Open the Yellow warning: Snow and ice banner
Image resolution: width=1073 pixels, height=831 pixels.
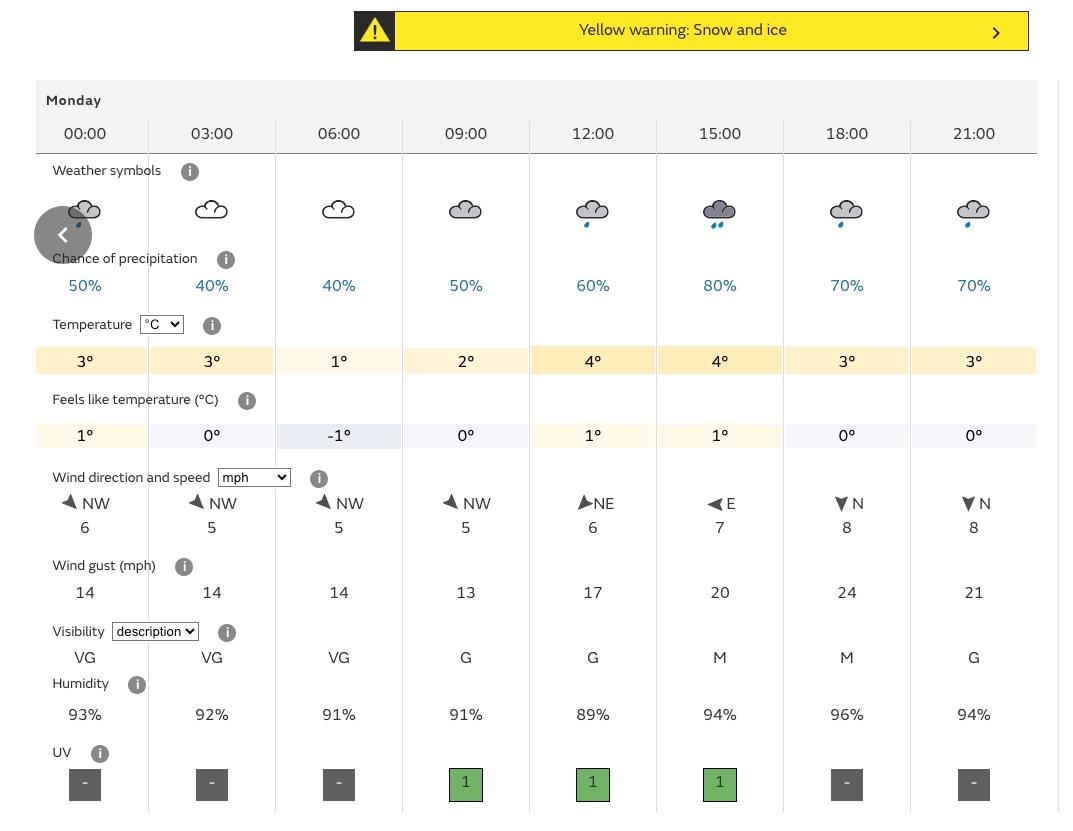[683, 31]
